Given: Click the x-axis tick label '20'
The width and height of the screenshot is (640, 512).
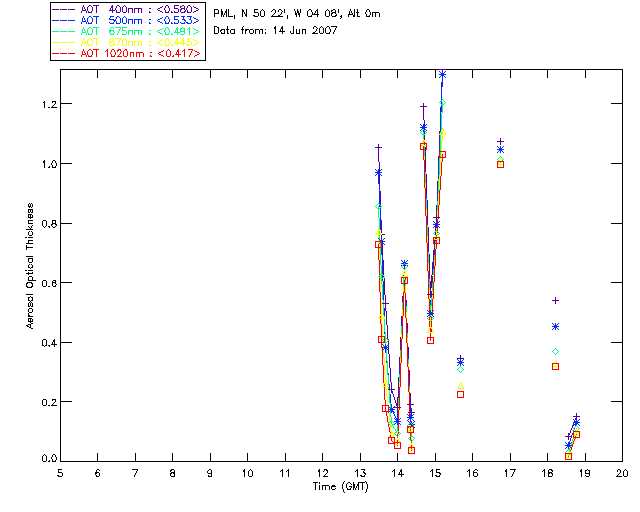Looking at the screenshot, I should pos(622,473).
